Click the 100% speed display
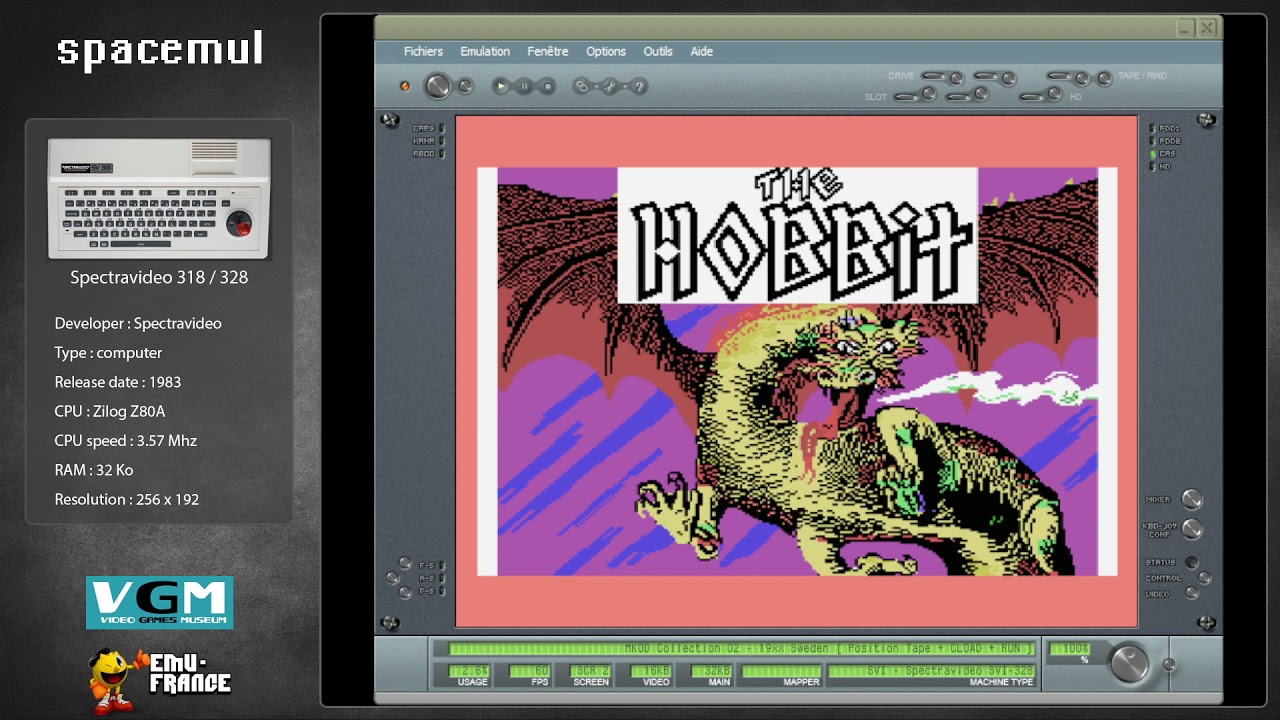The height and width of the screenshot is (720, 1280). 1069,650
